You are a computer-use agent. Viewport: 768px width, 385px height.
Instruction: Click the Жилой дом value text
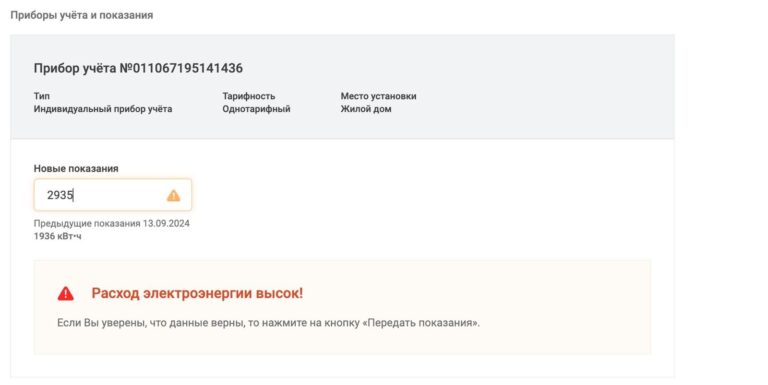pos(366,109)
